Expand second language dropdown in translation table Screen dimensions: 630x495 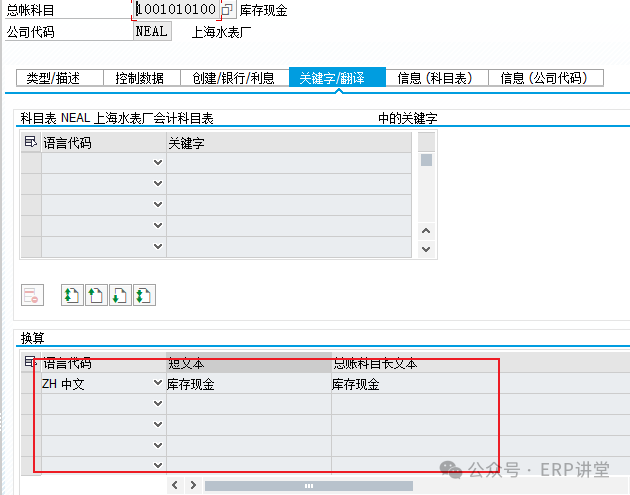coord(157,404)
